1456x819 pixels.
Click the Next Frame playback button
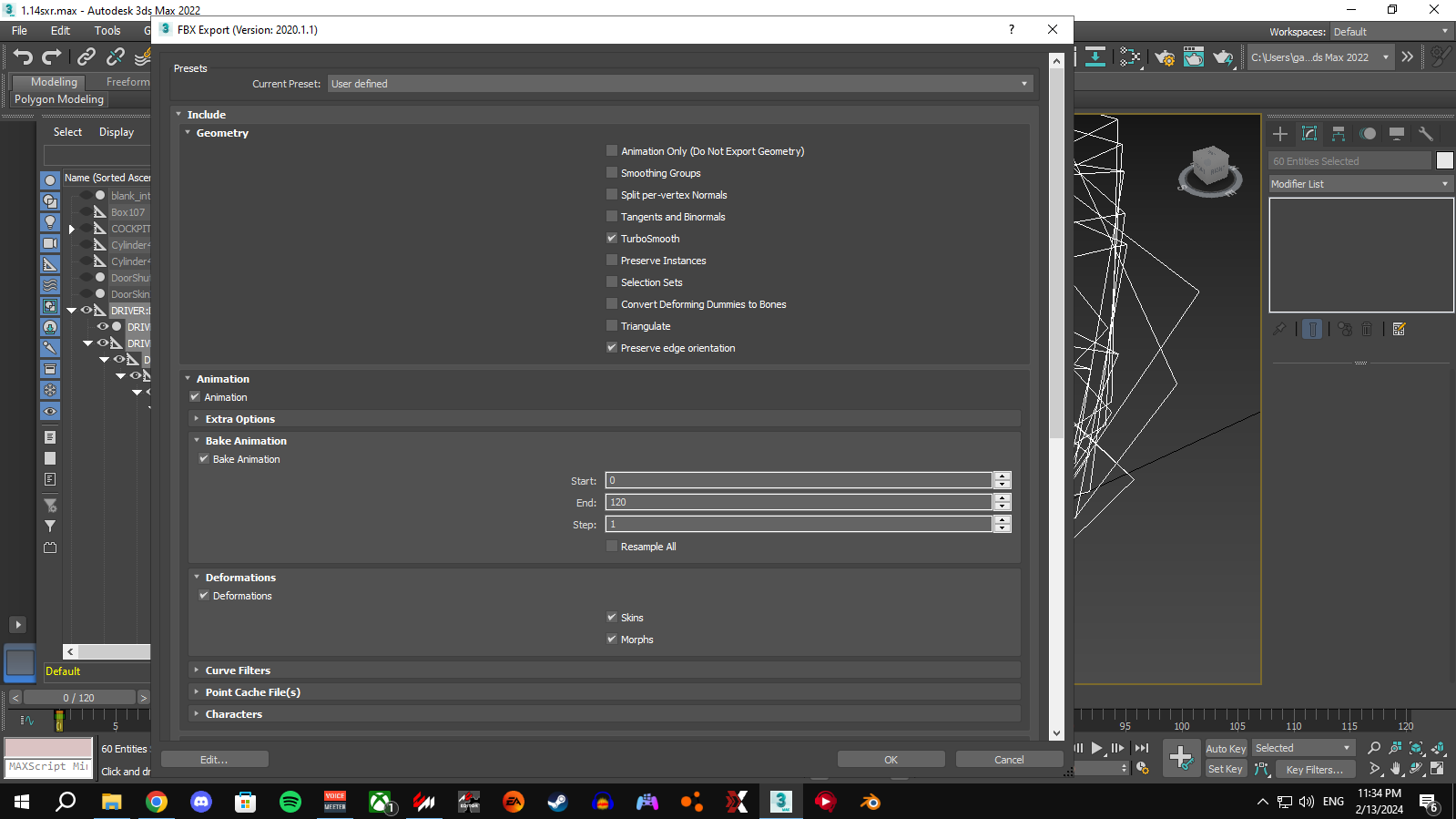tap(1118, 748)
